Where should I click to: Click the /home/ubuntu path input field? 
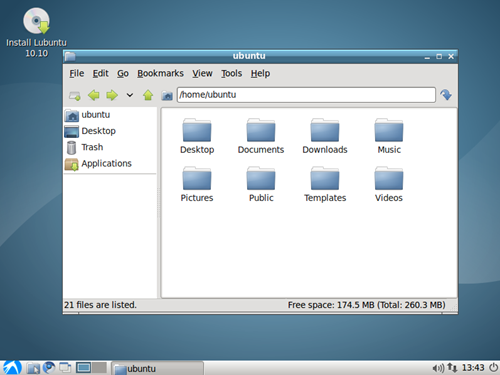click(306, 95)
